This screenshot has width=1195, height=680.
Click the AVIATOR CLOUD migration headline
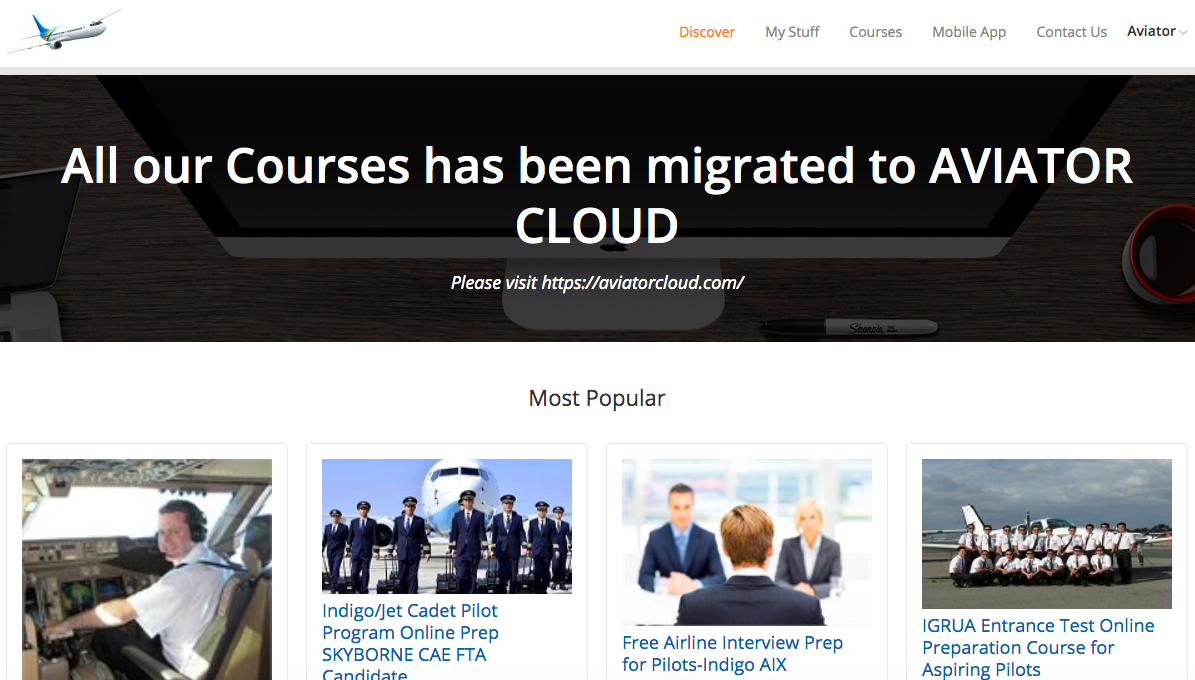pos(597,195)
